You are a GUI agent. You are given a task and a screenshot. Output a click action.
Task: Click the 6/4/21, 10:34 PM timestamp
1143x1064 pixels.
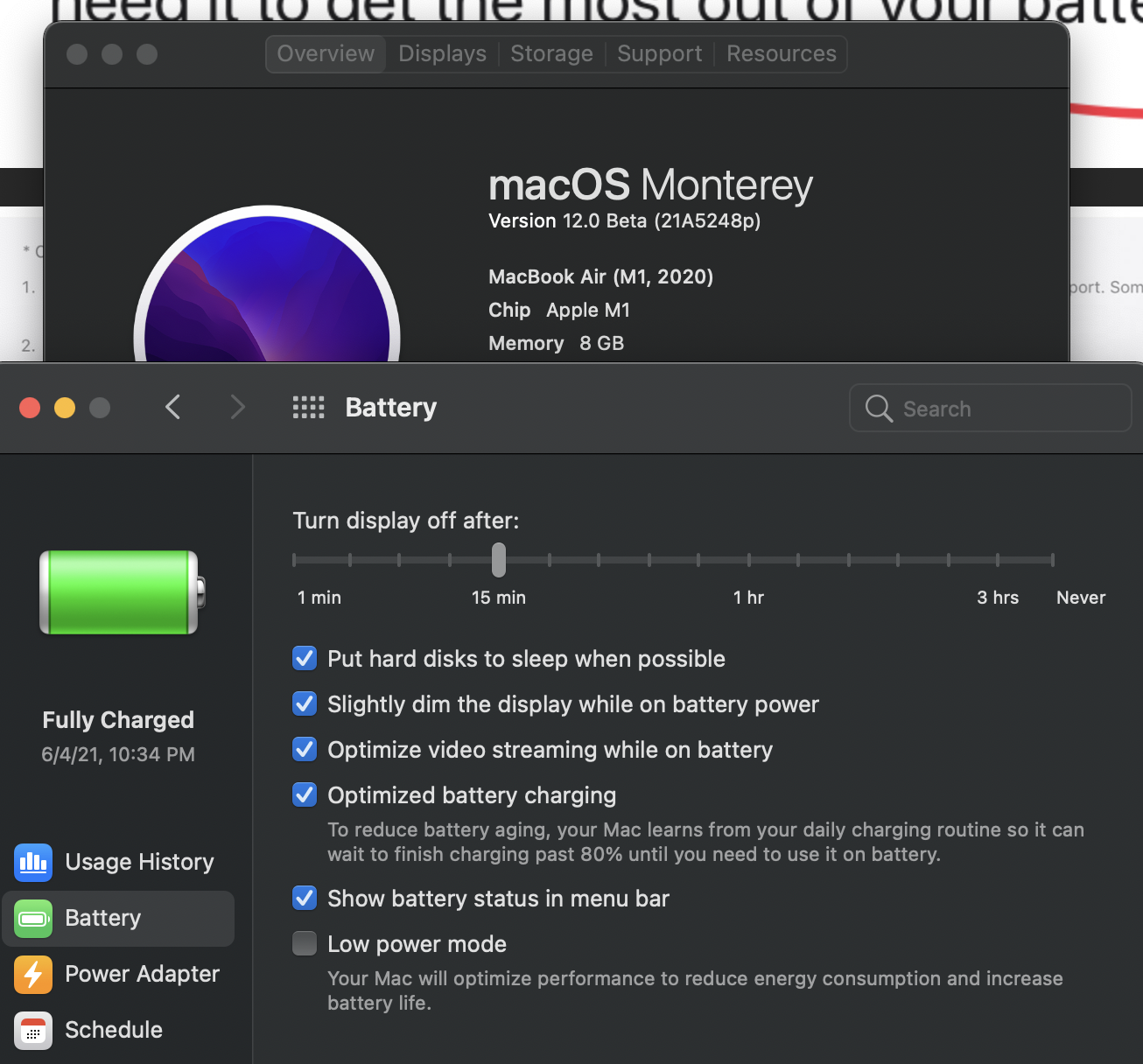(x=118, y=754)
